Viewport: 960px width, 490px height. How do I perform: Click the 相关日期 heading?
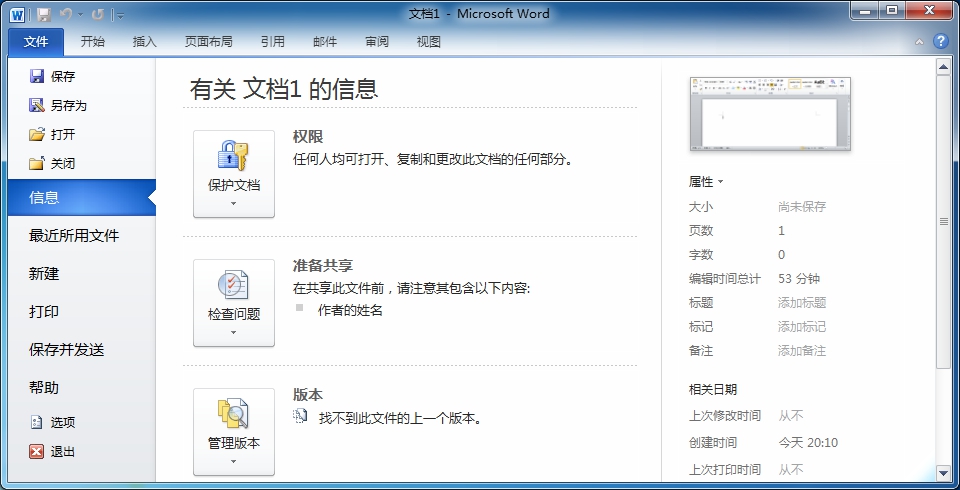(x=713, y=390)
